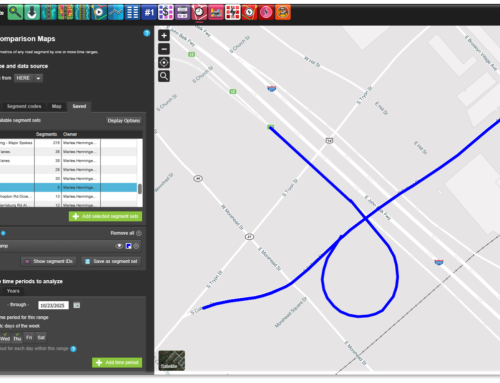Screen dimensions: 500x383
Task: Open the red clock comparison maps tool
Action: tap(199, 13)
